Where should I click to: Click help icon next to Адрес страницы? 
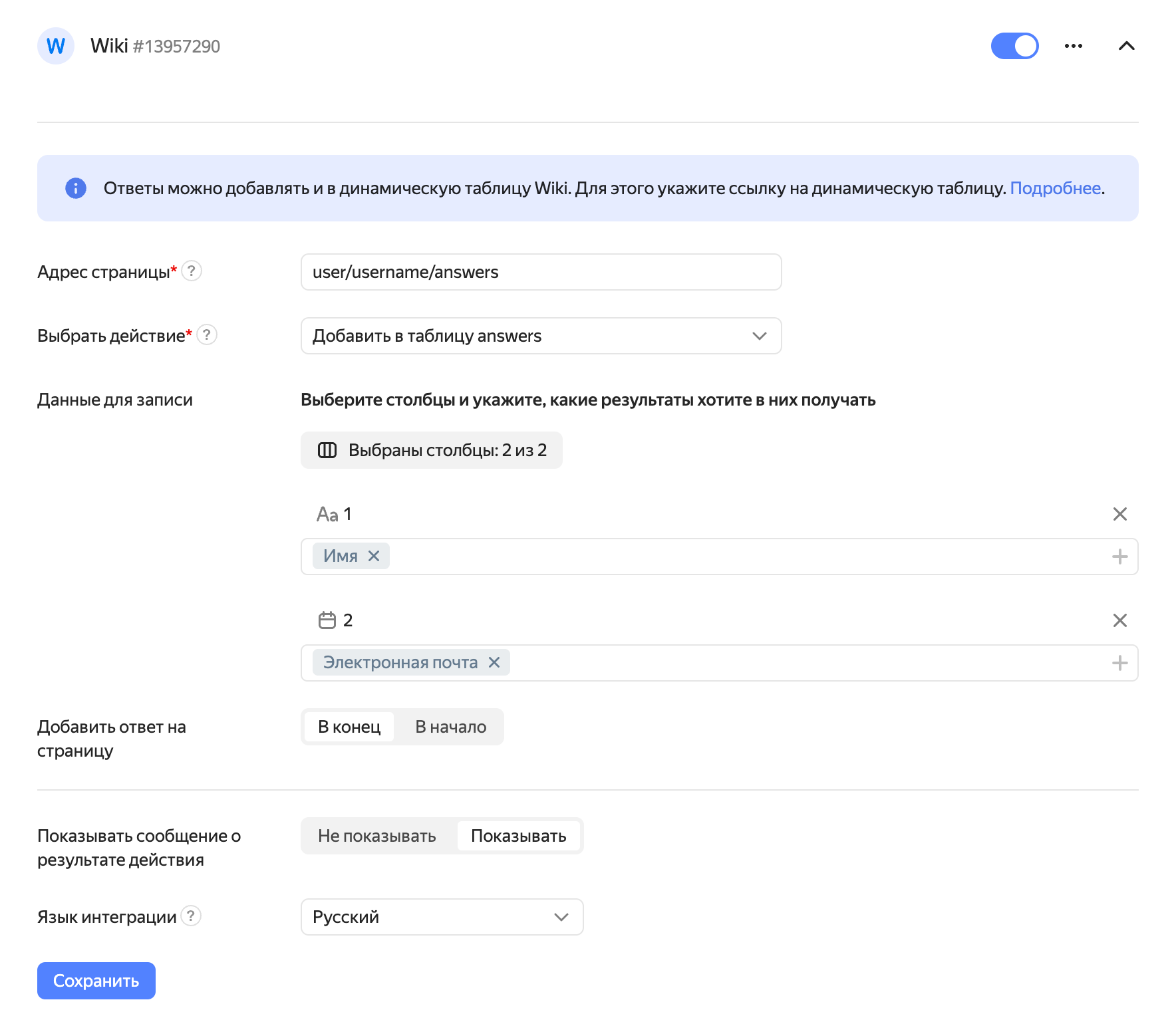[x=192, y=271]
